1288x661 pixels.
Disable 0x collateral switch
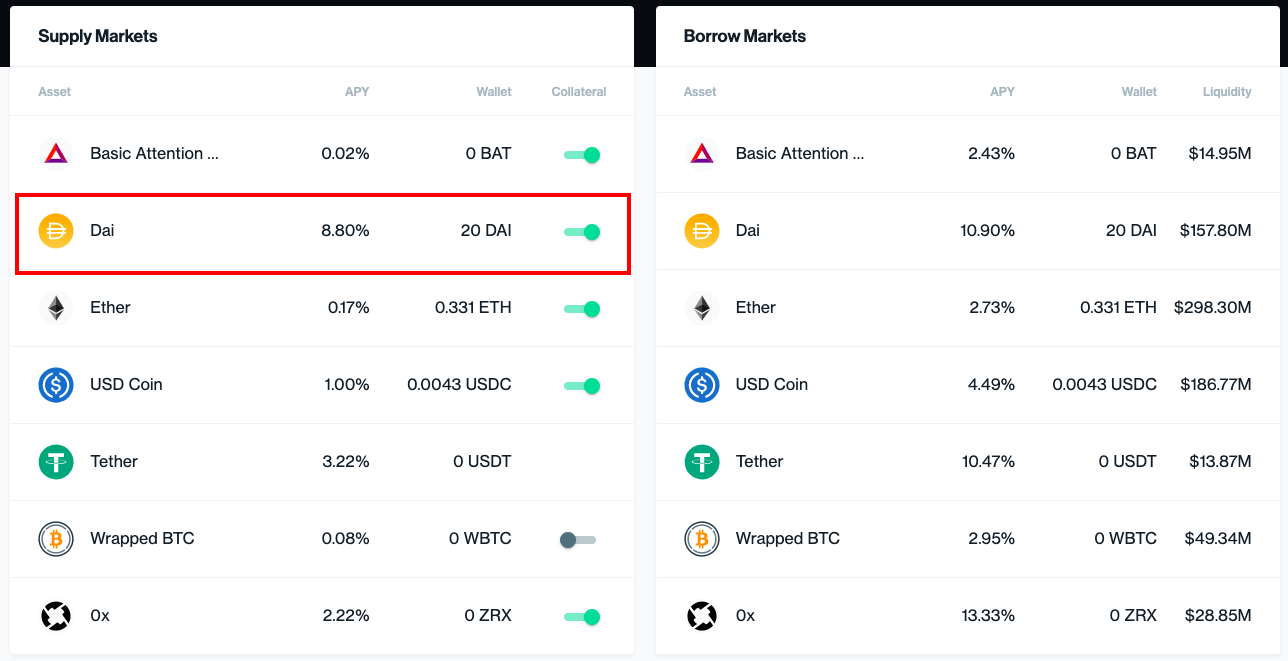581,617
